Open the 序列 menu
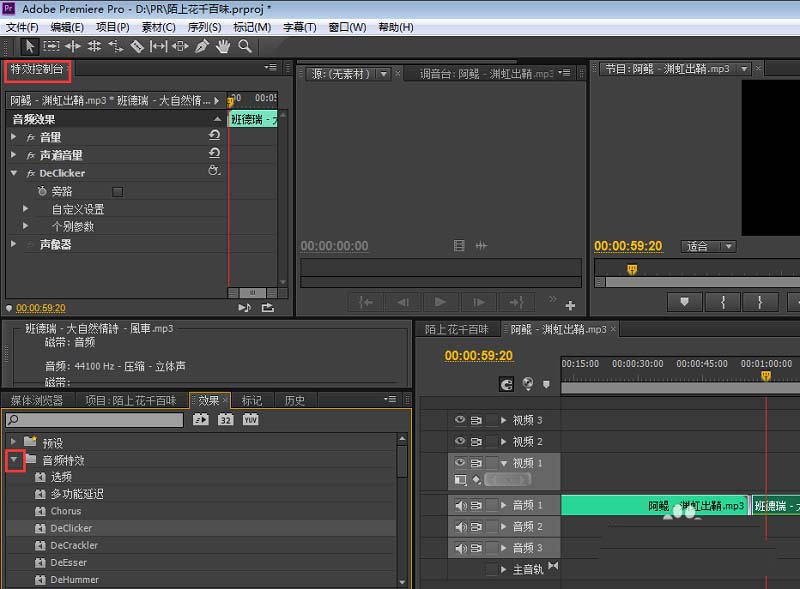 click(204, 27)
